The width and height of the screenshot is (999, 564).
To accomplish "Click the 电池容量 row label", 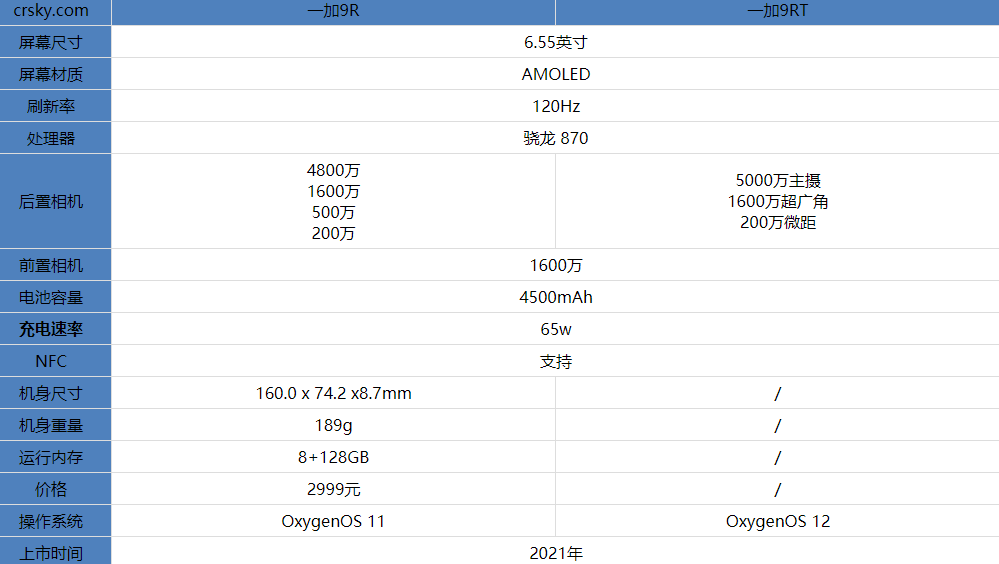I will click(x=51, y=297).
